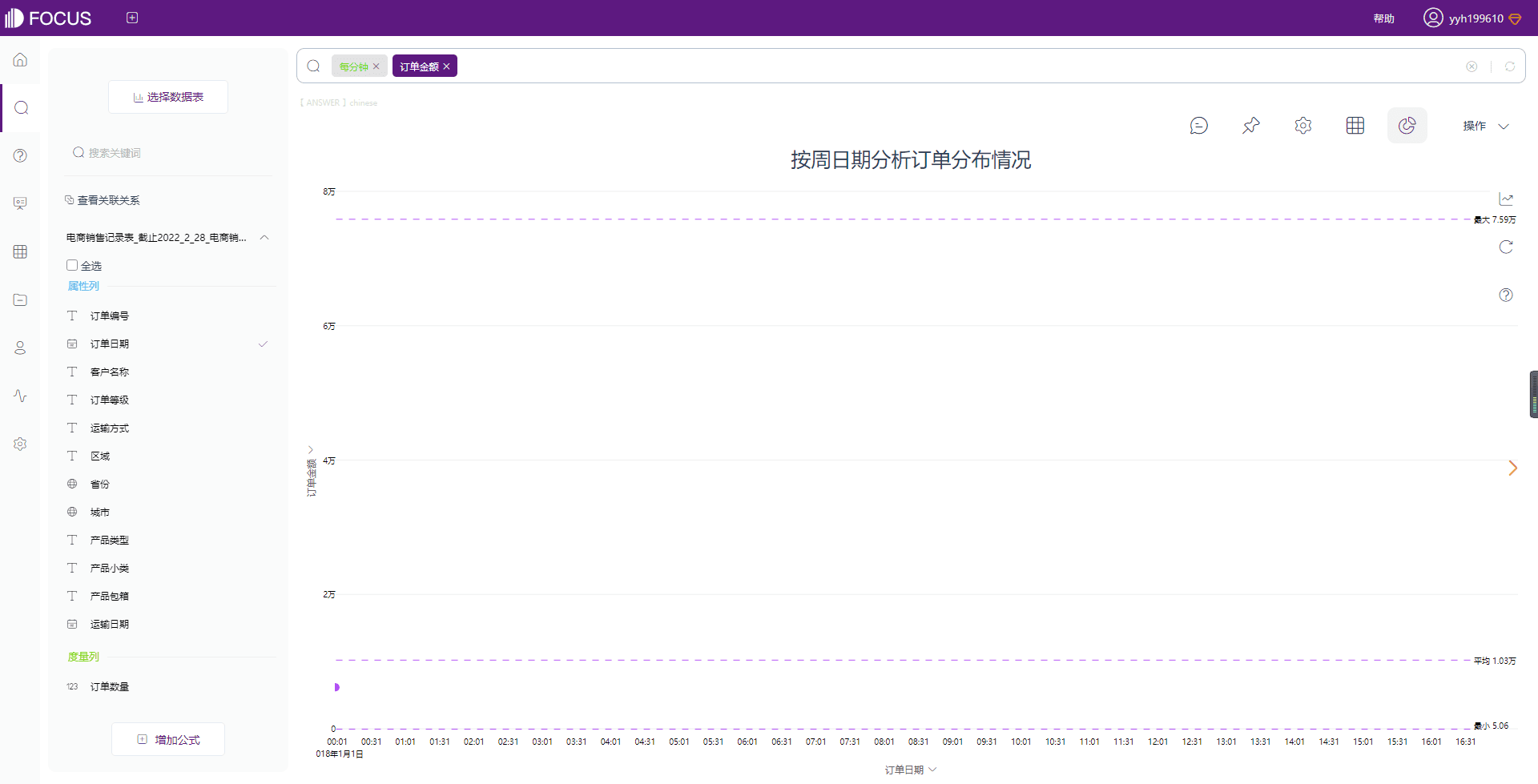
Task: Open the grid table sidebar icon
Action: tap(20, 251)
